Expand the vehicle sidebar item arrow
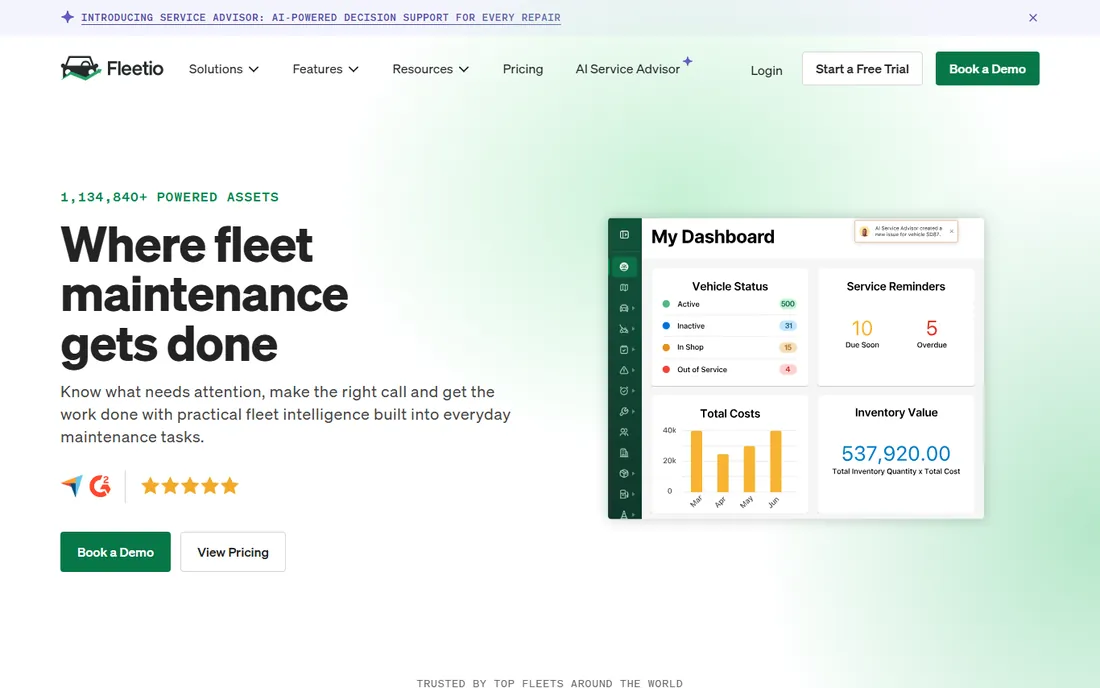 coord(633,308)
